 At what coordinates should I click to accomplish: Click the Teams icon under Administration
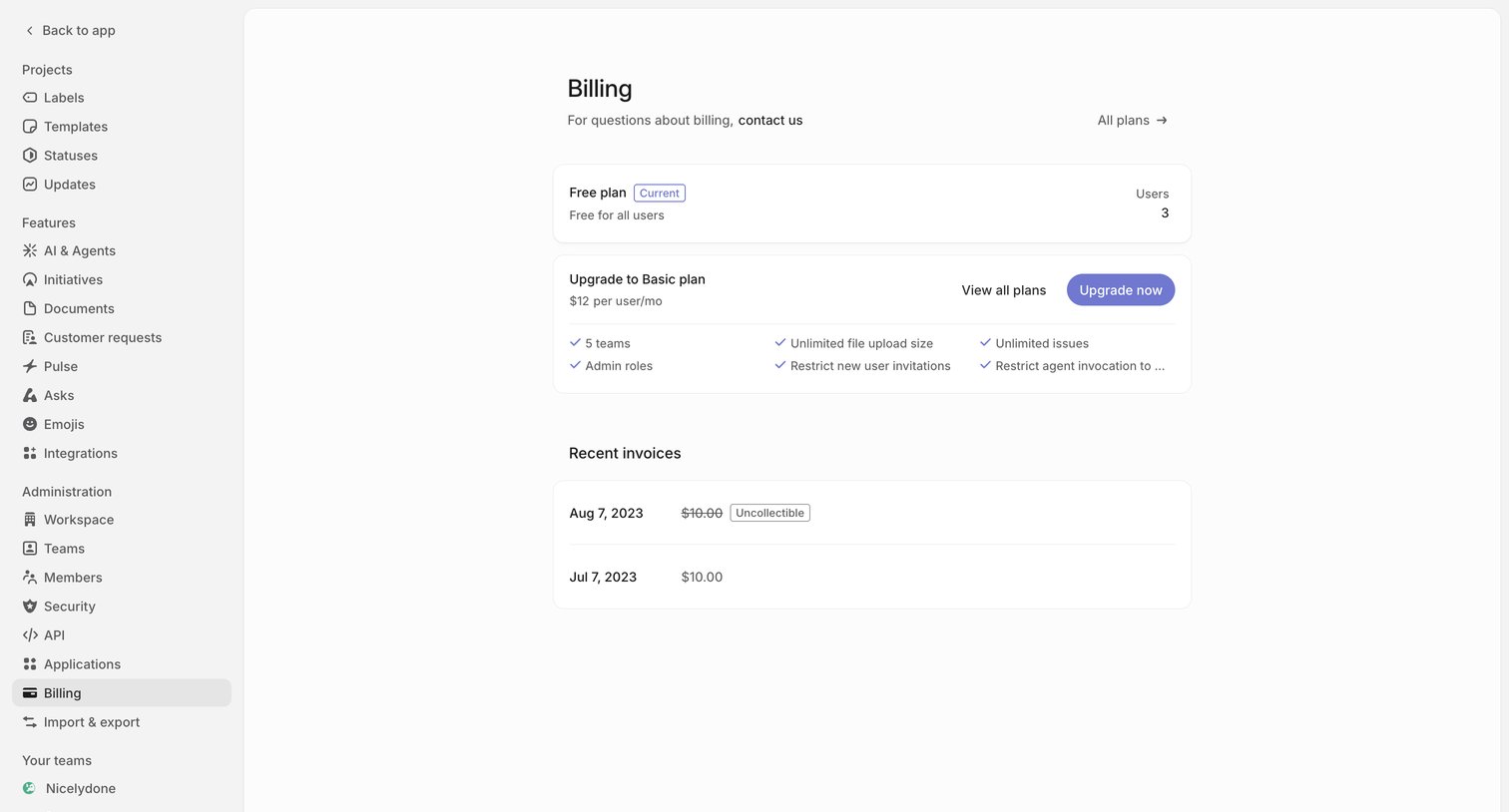pos(30,549)
